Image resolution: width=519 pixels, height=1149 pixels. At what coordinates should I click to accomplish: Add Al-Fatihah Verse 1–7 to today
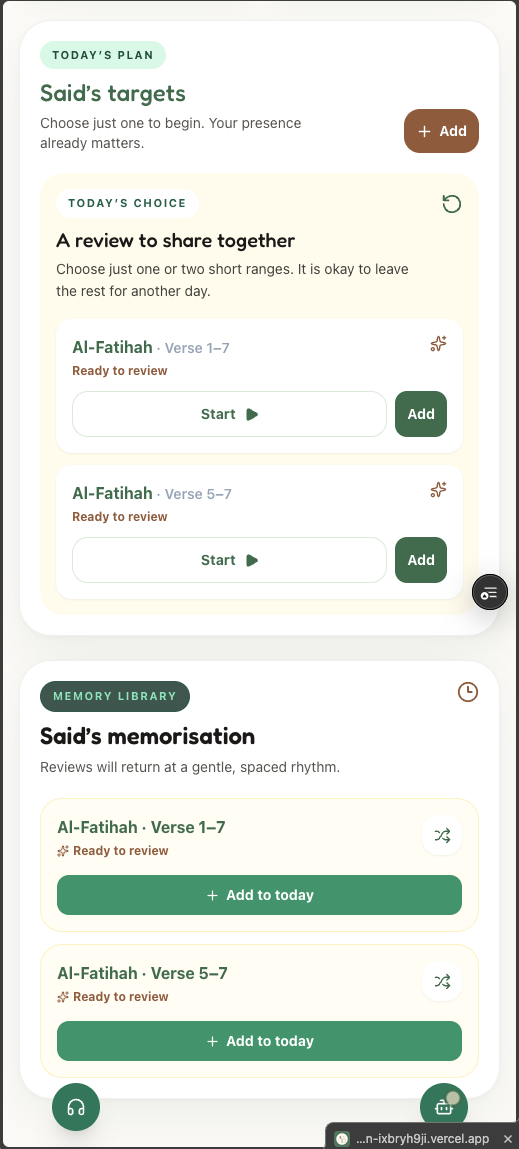click(260, 895)
